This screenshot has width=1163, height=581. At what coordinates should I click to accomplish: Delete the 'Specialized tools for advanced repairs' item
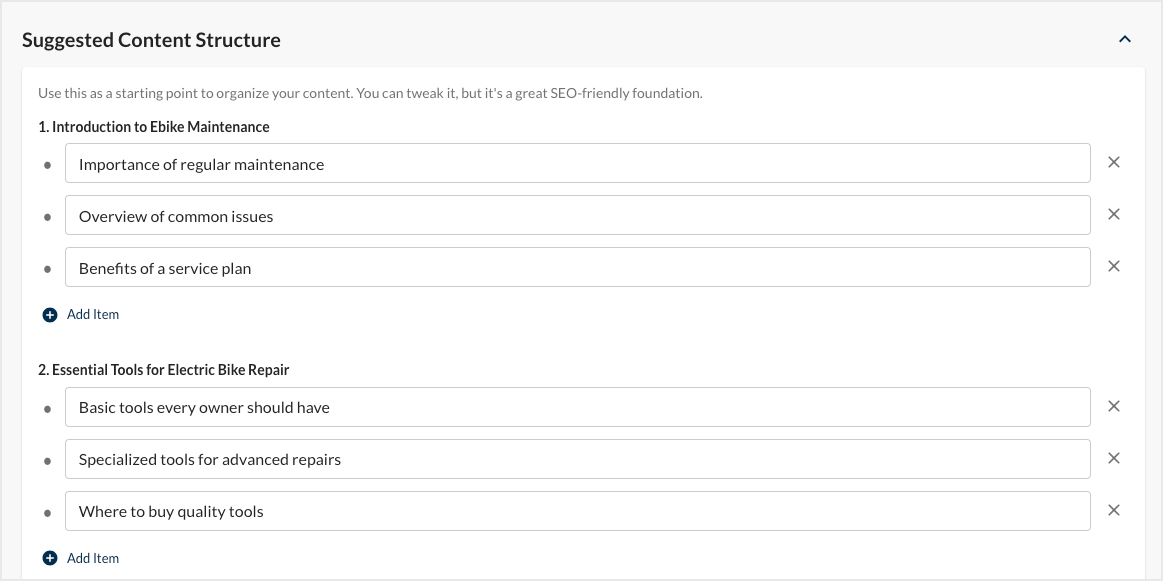click(1114, 458)
